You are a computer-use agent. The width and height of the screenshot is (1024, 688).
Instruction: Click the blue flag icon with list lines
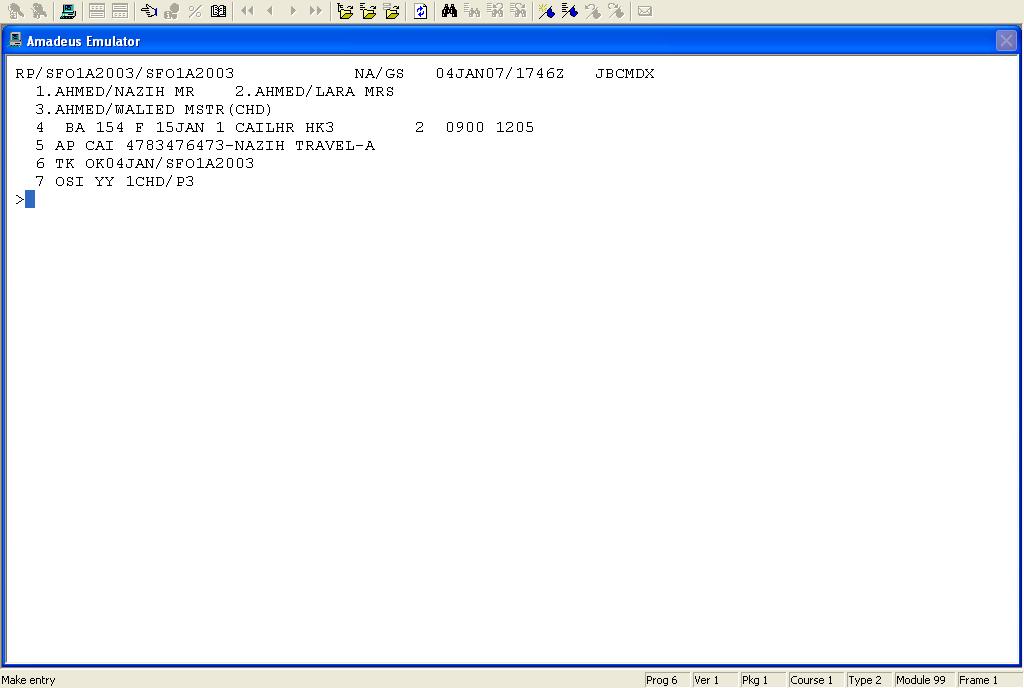[569, 11]
